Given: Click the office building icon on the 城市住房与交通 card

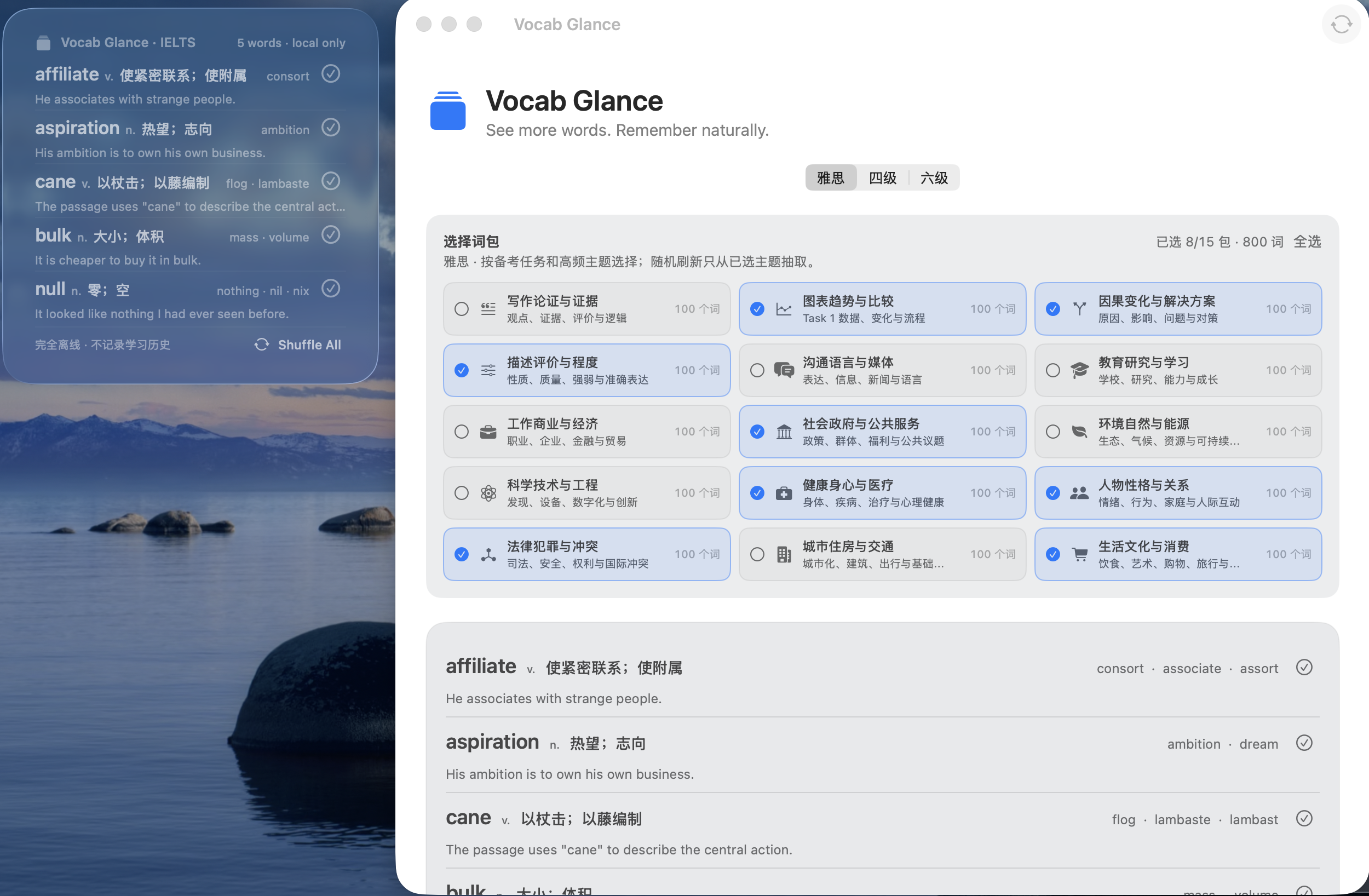Looking at the screenshot, I should point(784,554).
